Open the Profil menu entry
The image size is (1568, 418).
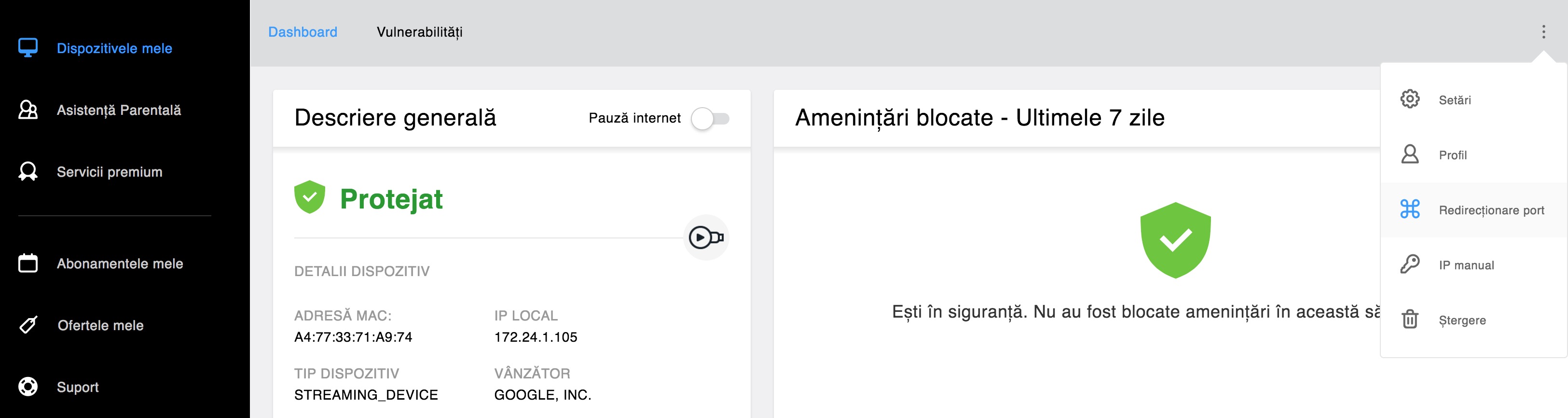(x=1473, y=155)
